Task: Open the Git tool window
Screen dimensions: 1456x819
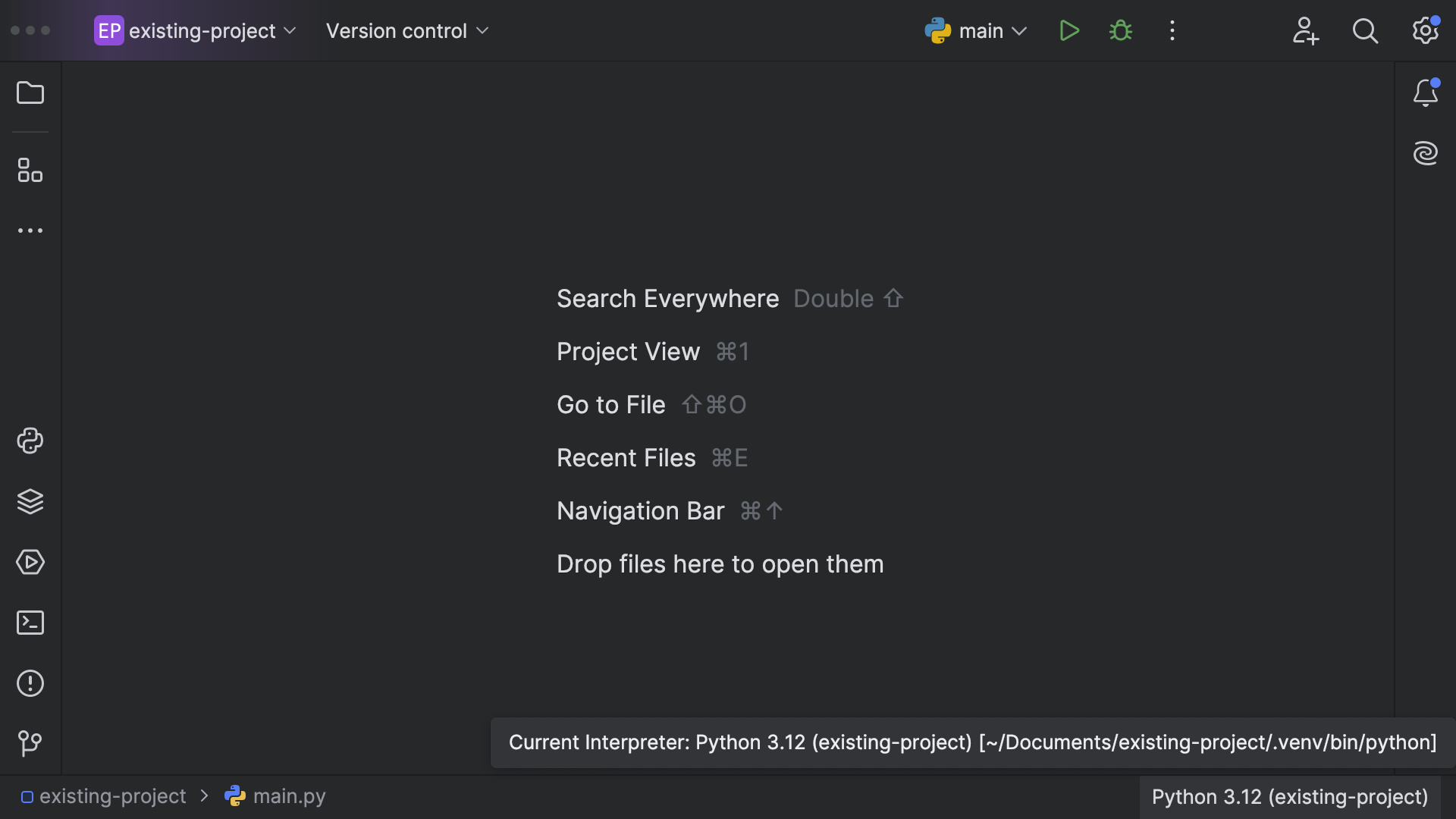Action: [30, 743]
